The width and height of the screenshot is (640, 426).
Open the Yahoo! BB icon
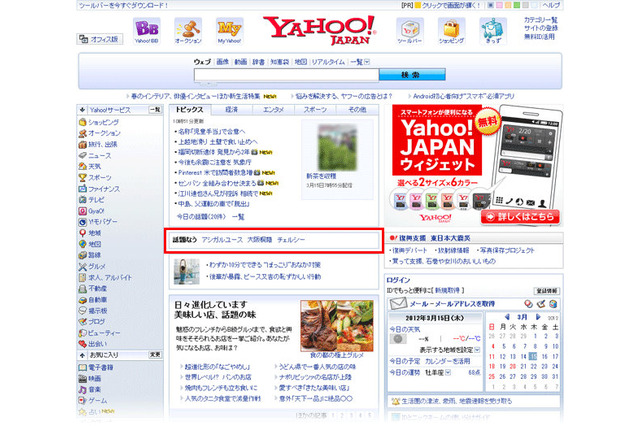tap(147, 31)
